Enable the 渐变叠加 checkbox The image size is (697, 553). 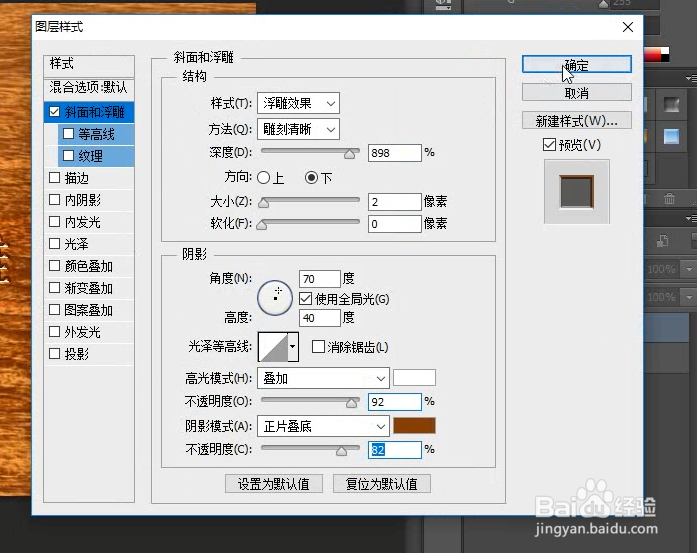click(x=54, y=288)
